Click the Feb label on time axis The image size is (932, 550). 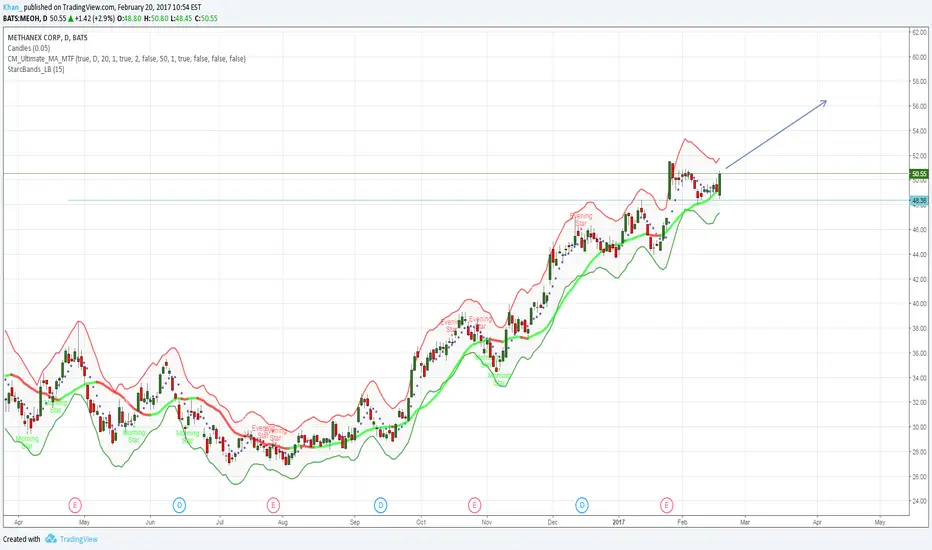coord(682,523)
